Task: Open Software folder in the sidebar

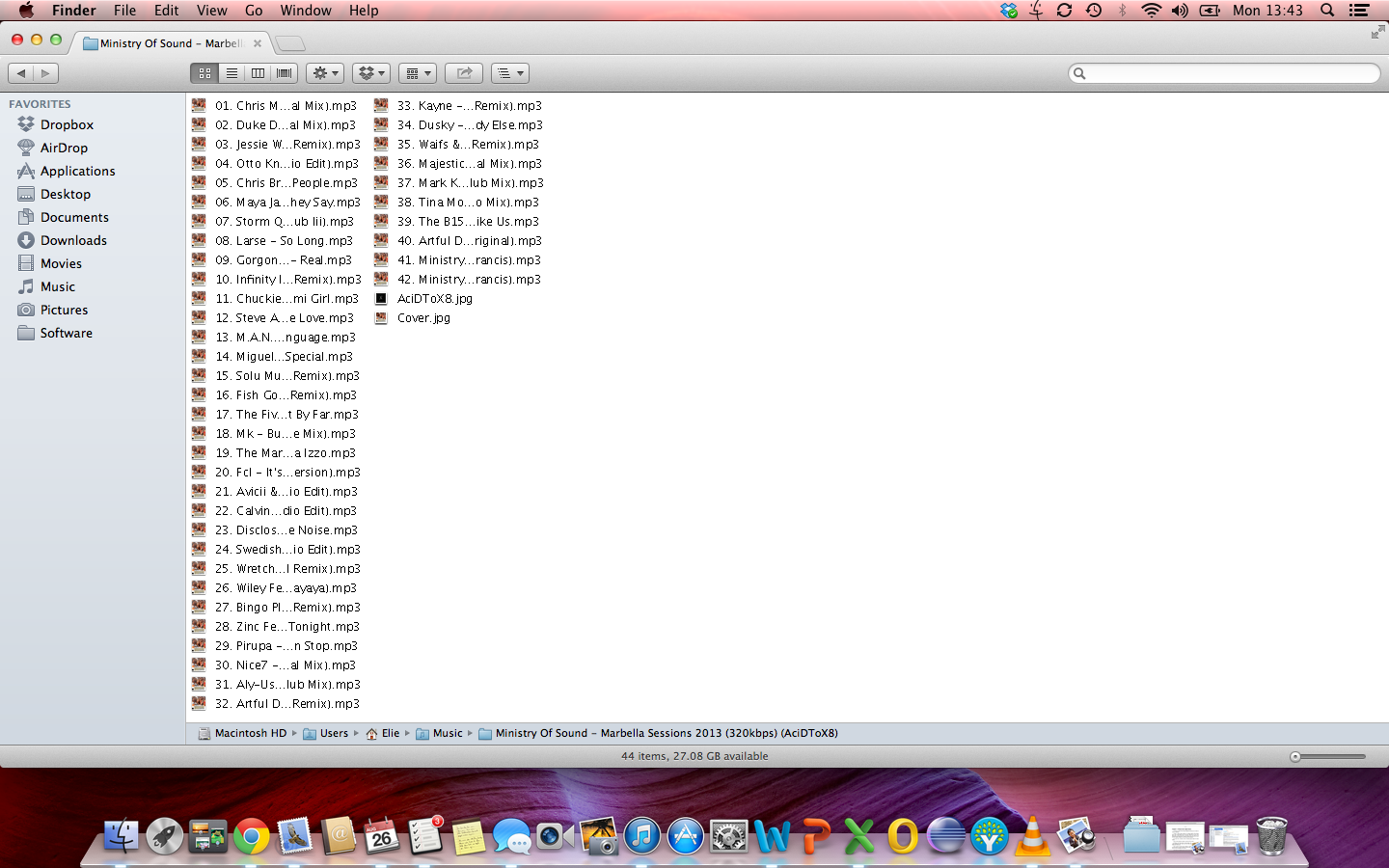Action: 66,333
